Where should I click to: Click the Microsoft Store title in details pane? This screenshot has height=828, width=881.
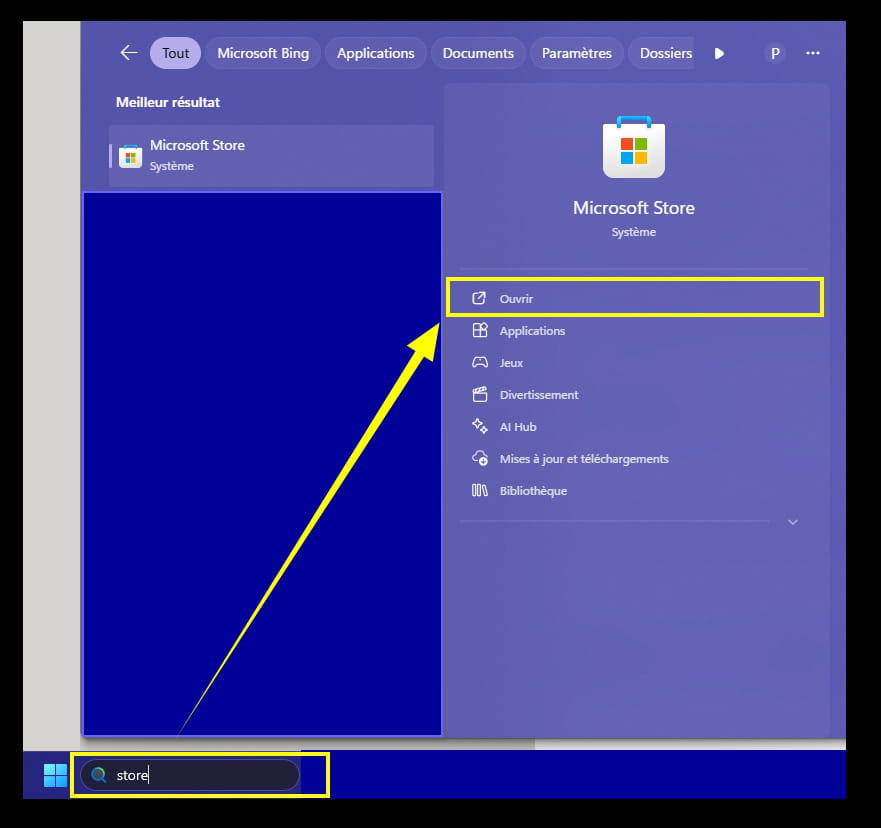(634, 208)
